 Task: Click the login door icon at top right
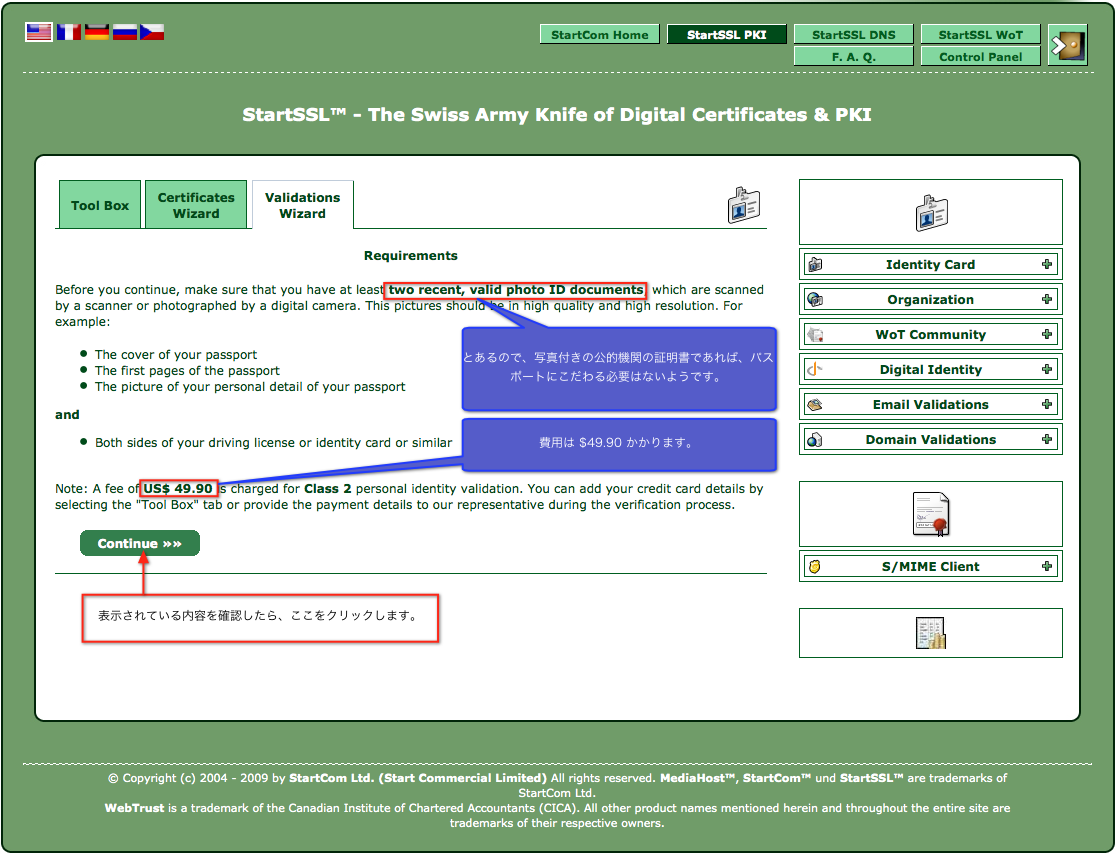tap(1068, 46)
